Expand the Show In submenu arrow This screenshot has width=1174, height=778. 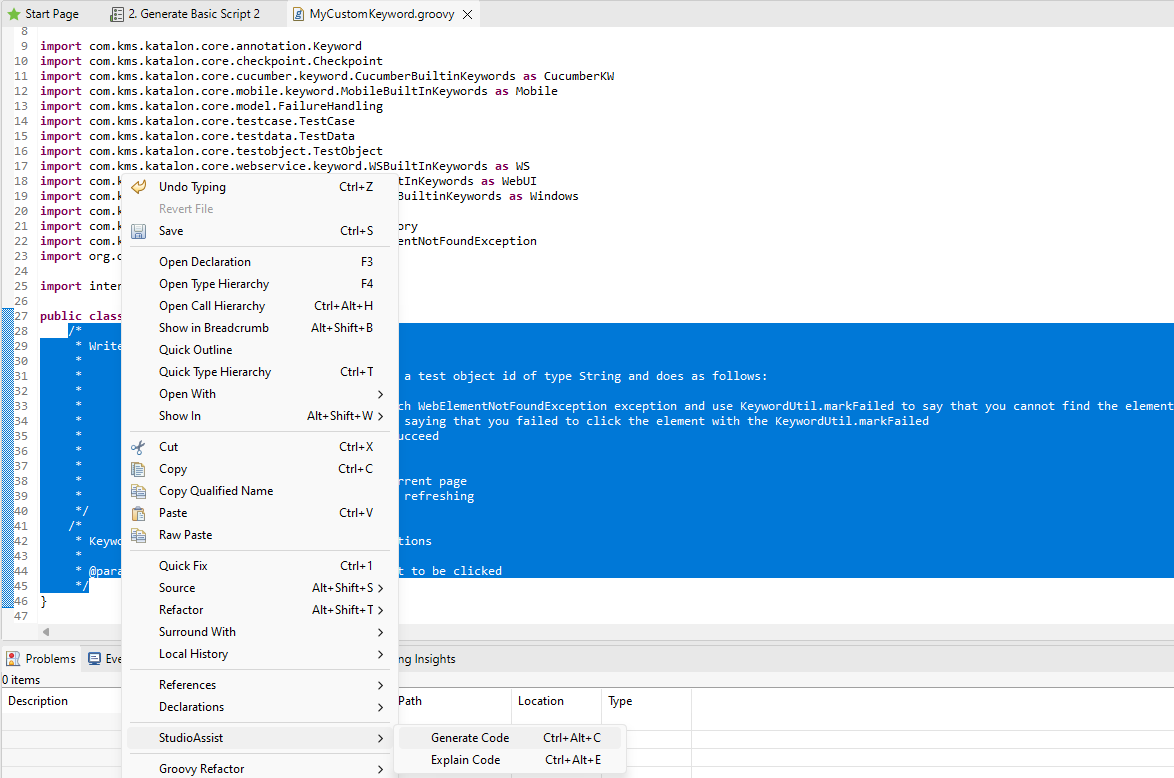[x=380, y=416]
